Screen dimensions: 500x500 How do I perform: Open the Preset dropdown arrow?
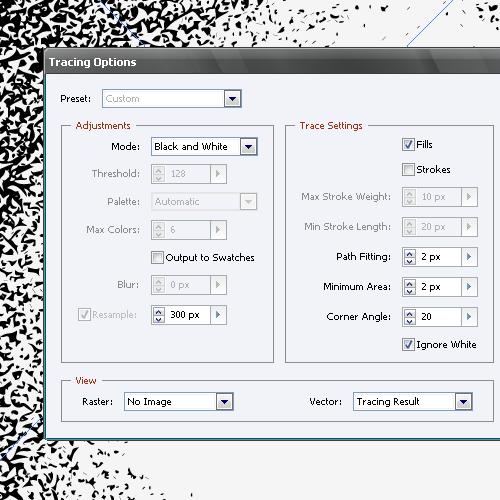[x=232, y=99]
